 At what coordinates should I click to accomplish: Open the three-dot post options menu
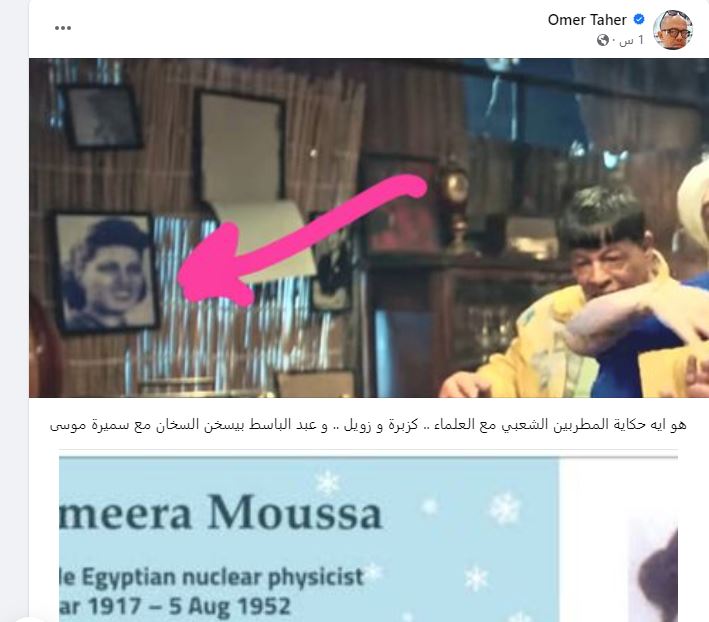pos(62,28)
